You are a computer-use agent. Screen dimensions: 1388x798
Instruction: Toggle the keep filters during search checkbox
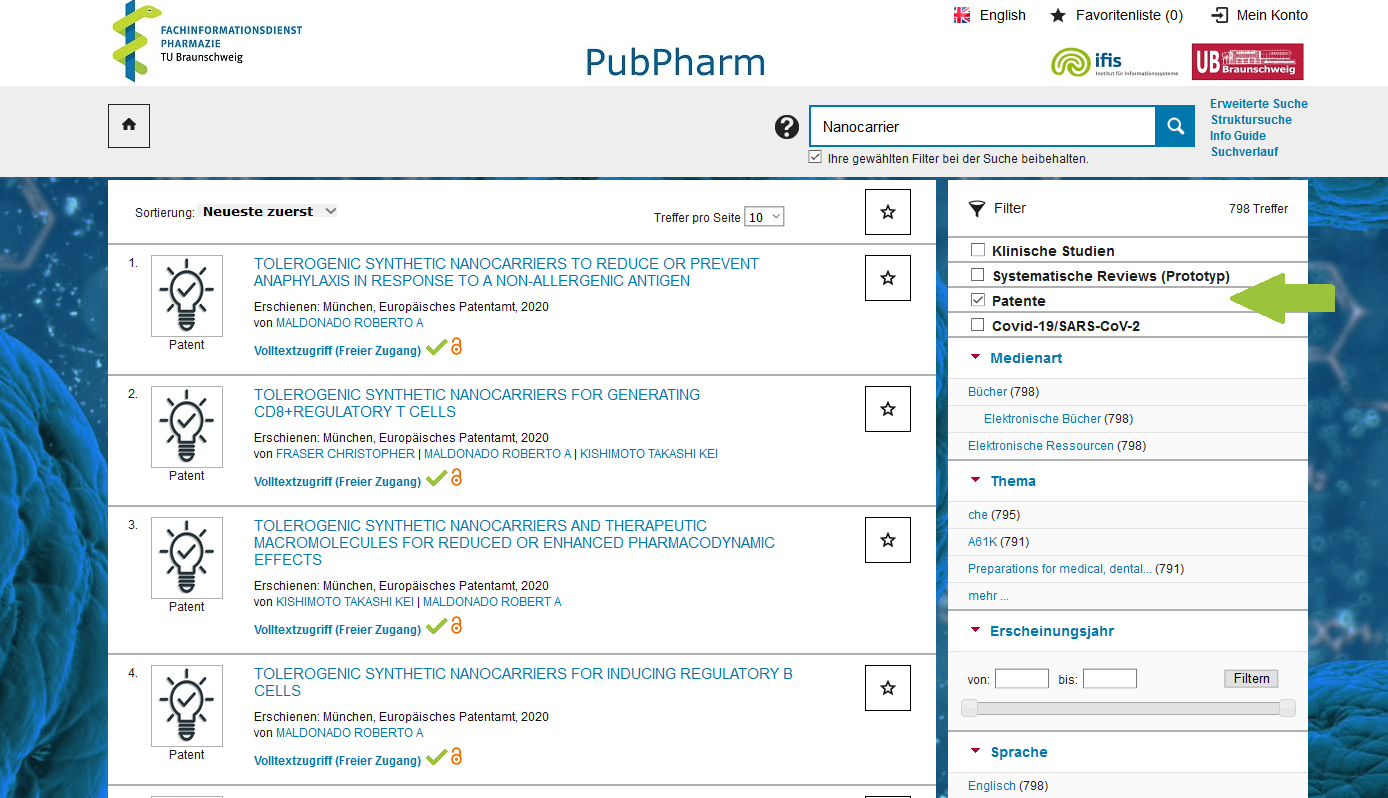[x=815, y=158]
